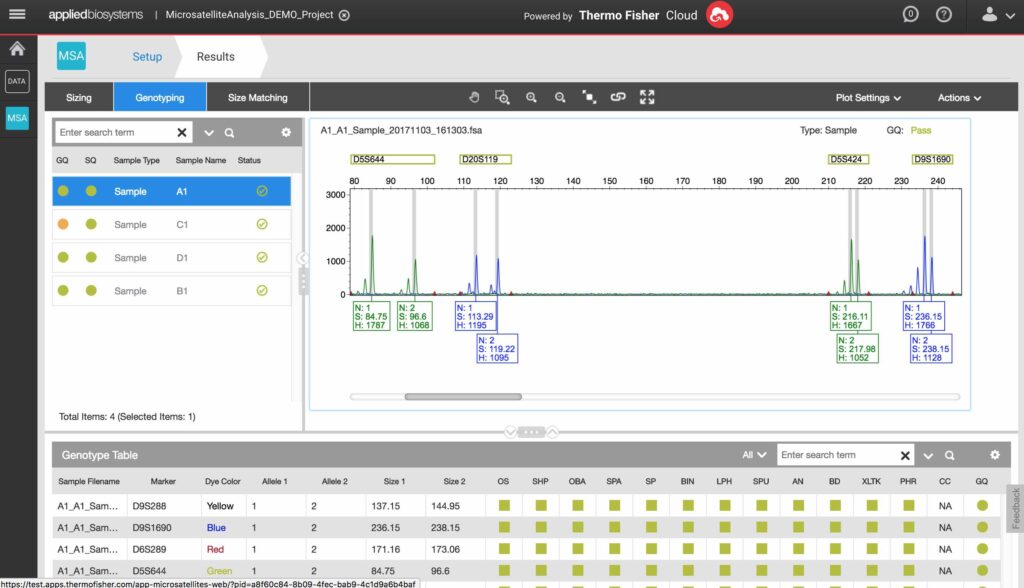The height and width of the screenshot is (588, 1024).
Task: Go to the Setup step
Action: click(x=147, y=57)
